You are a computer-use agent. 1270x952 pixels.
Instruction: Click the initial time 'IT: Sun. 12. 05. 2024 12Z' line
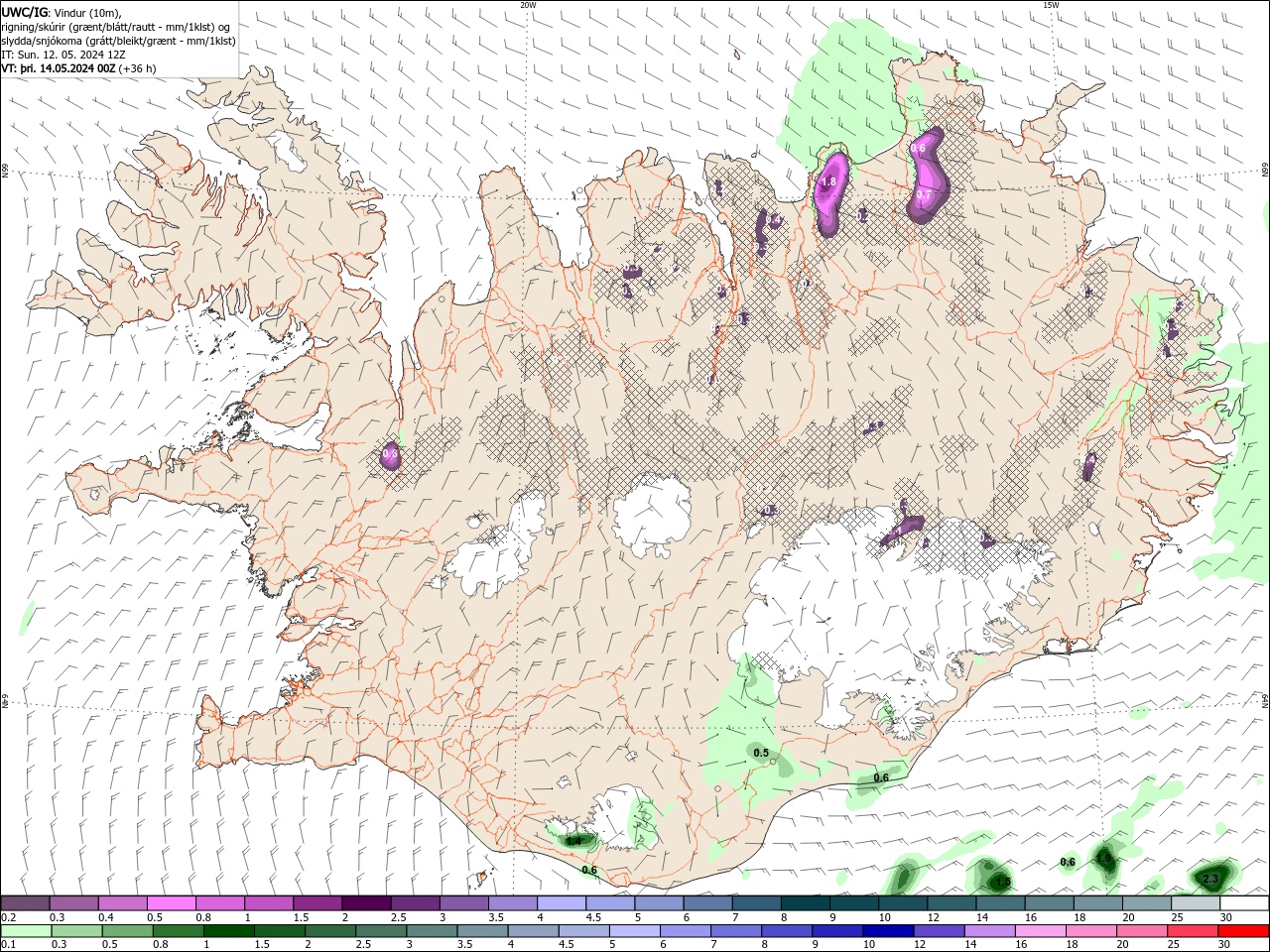[63, 55]
